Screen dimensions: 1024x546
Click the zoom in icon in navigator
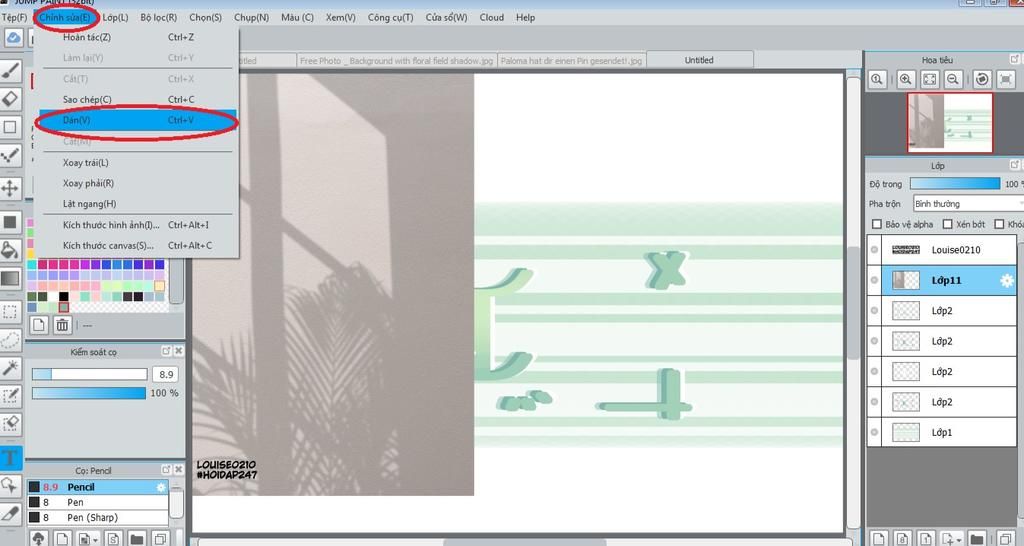905,79
